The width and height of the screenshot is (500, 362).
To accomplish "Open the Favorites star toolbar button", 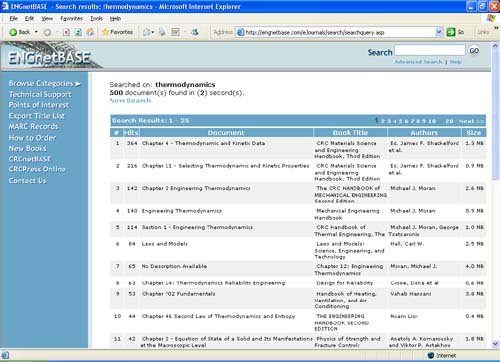I will pyautogui.click(x=117, y=32).
